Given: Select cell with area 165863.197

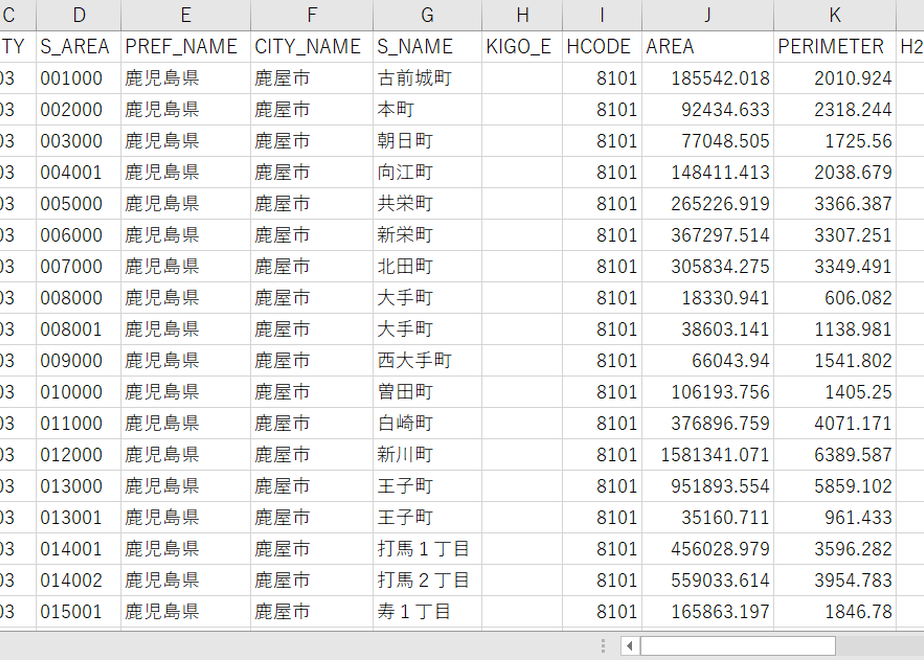Looking at the screenshot, I should 708,612.
